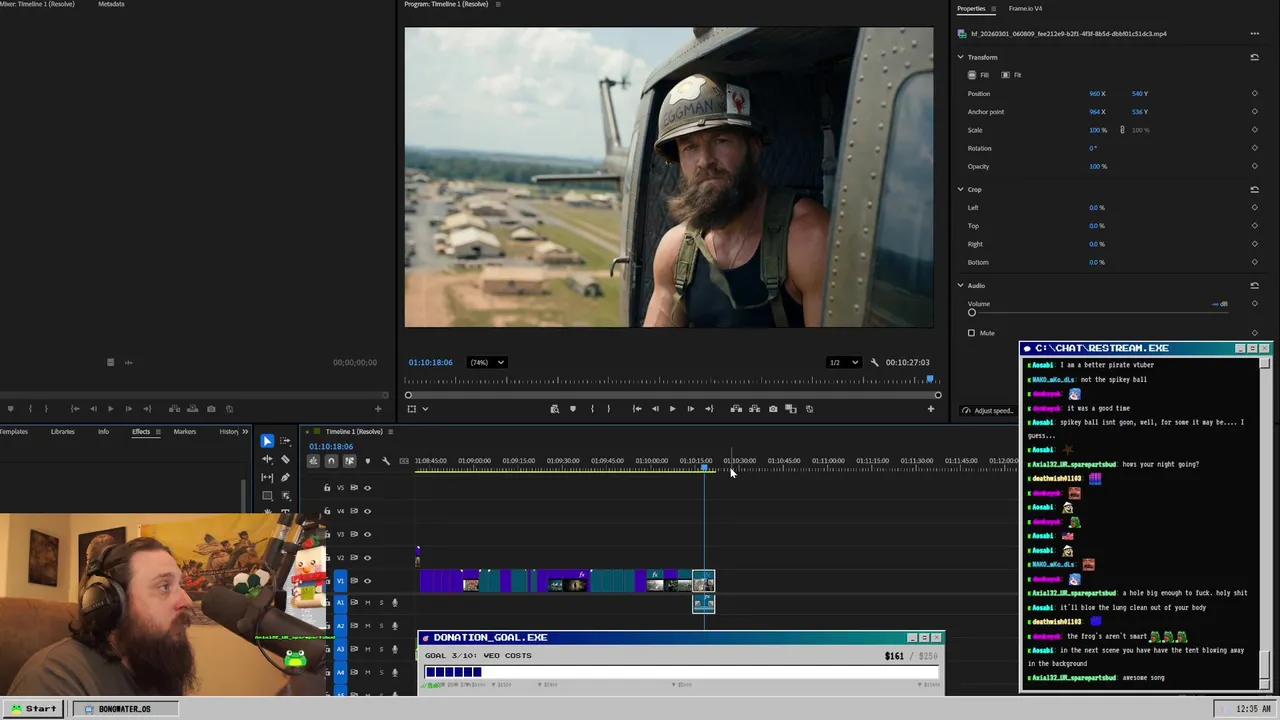Open the History tab

229,432
